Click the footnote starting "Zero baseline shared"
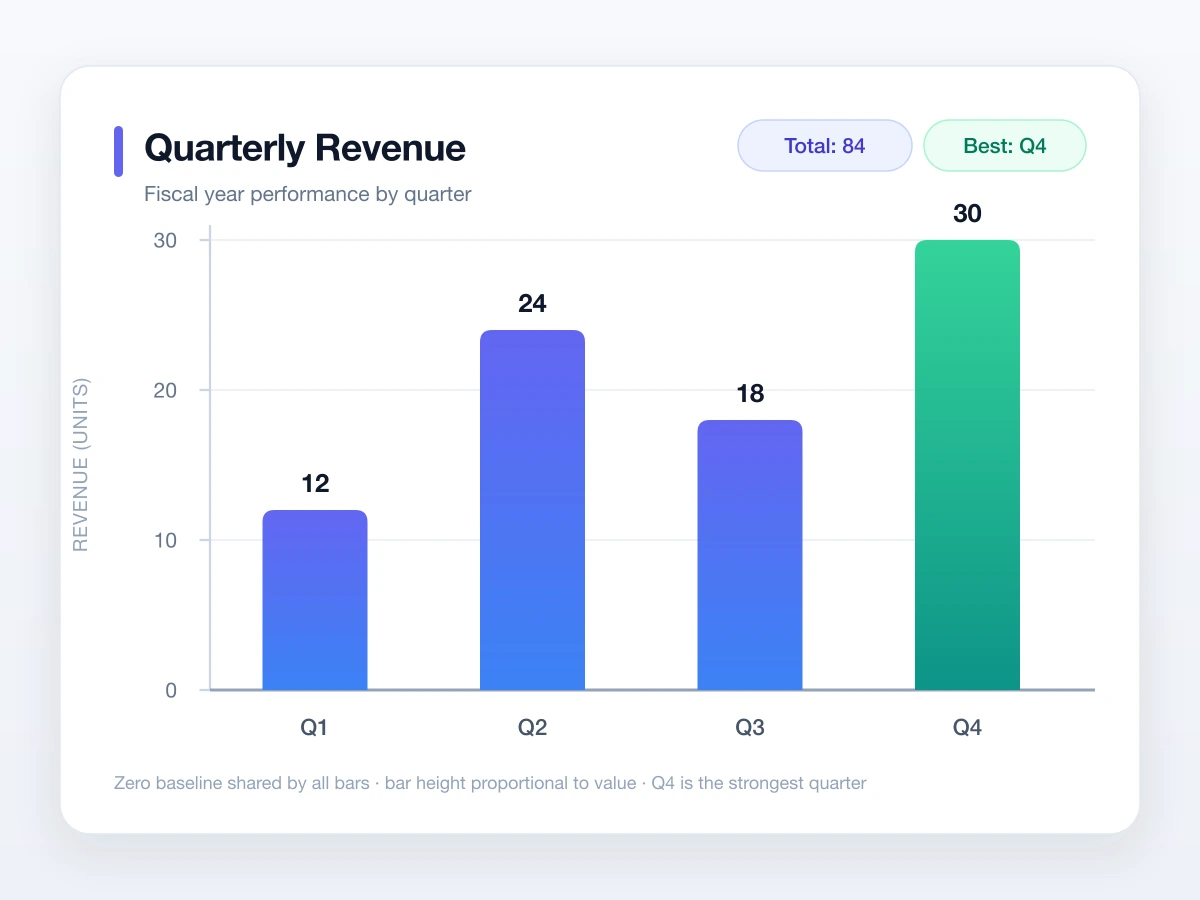Viewport: 1200px width, 900px height. [490, 783]
